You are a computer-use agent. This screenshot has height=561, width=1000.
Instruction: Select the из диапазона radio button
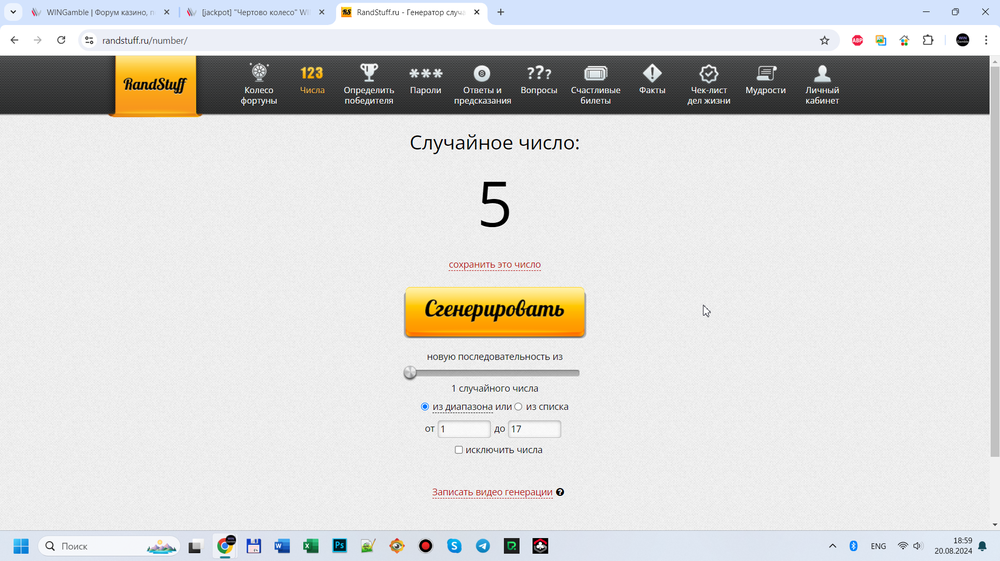[425, 407]
